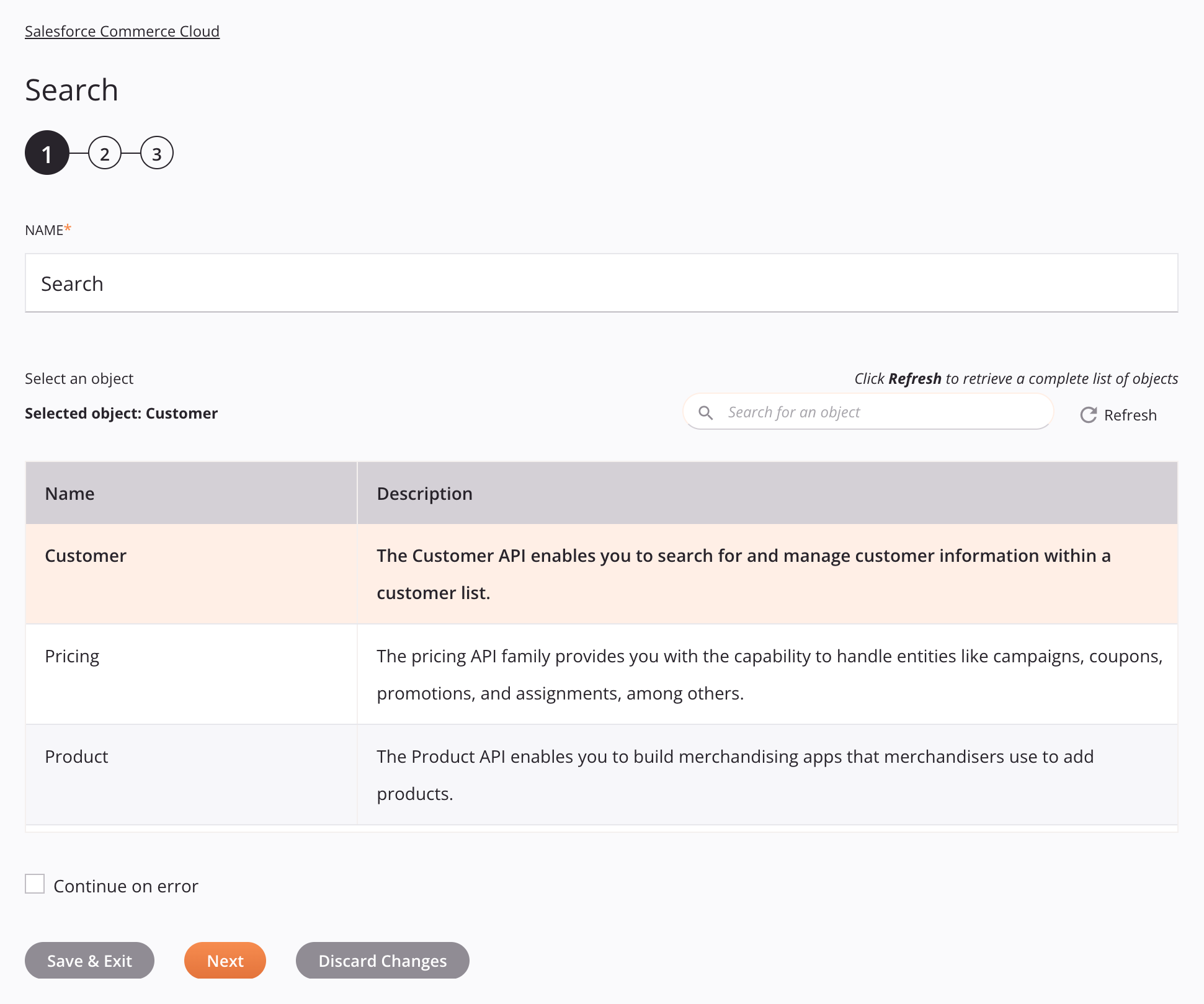Expand the object search dropdown
The height and width of the screenshot is (1004, 1204).
click(868, 412)
